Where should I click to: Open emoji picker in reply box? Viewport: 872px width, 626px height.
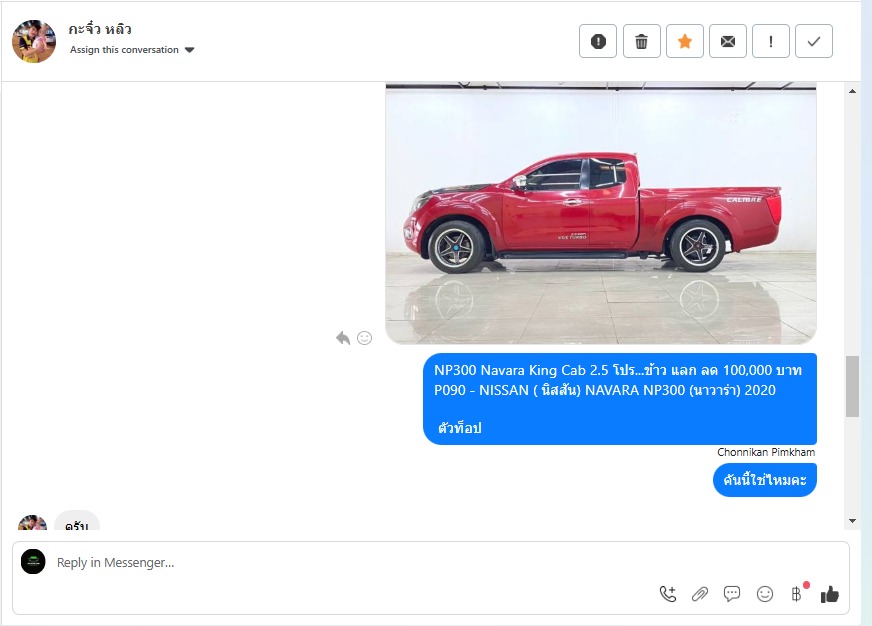tap(765, 594)
